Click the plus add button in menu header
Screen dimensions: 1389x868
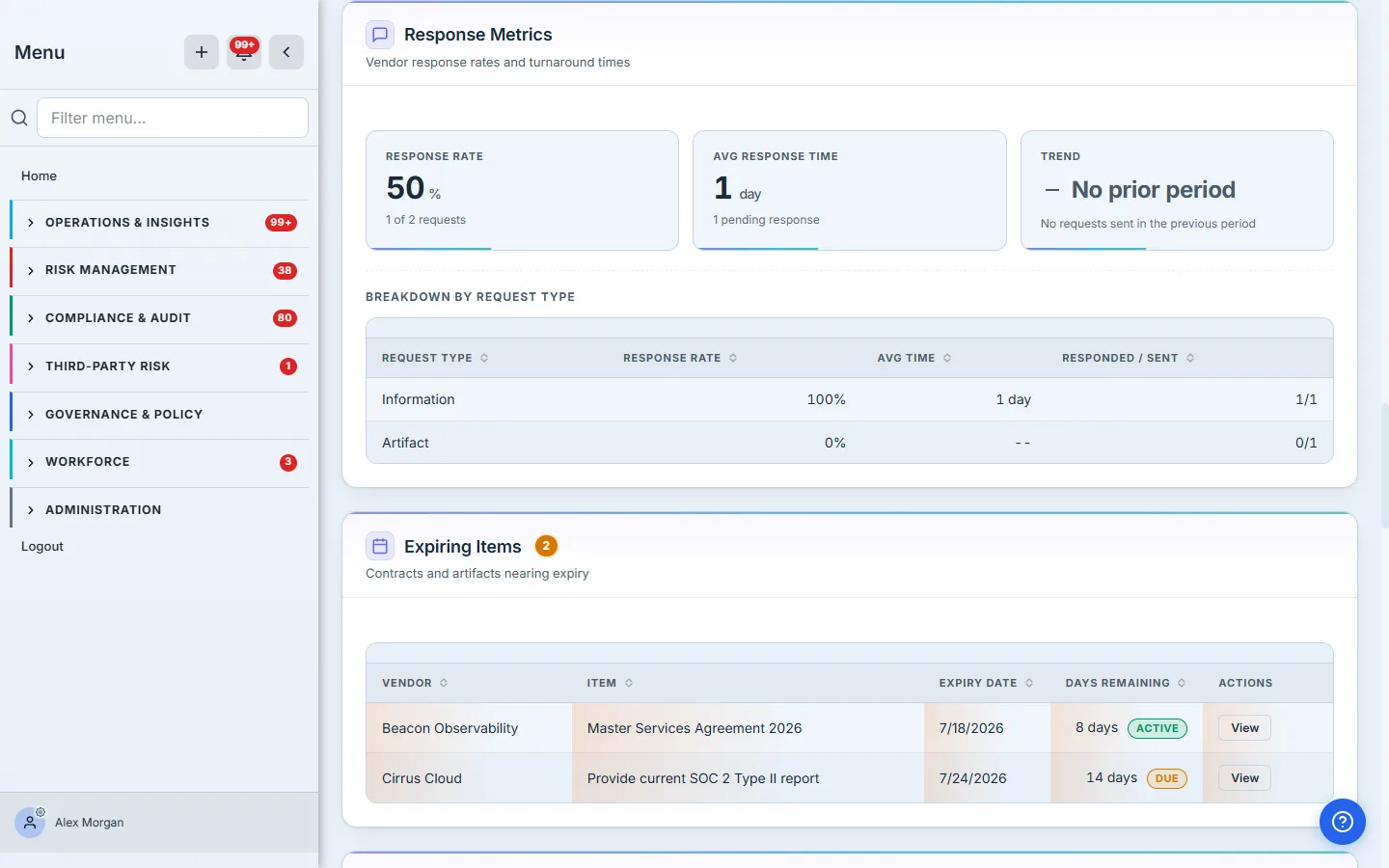[202, 52]
